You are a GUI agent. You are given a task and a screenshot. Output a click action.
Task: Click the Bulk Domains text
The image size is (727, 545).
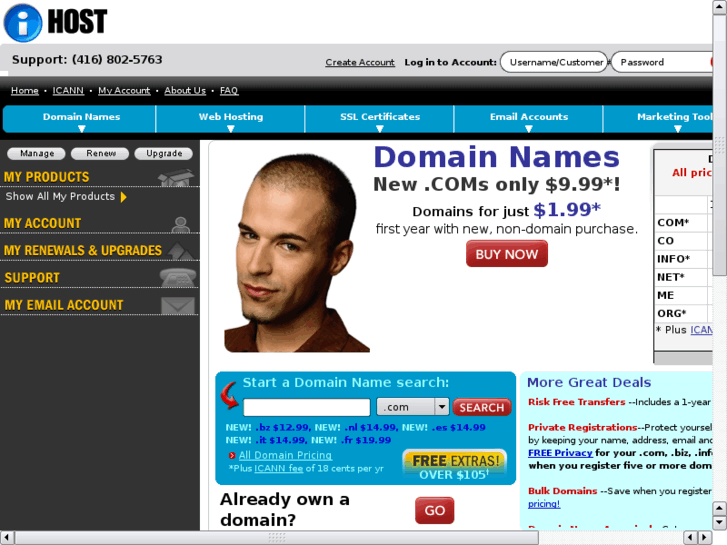pyautogui.click(x=562, y=491)
